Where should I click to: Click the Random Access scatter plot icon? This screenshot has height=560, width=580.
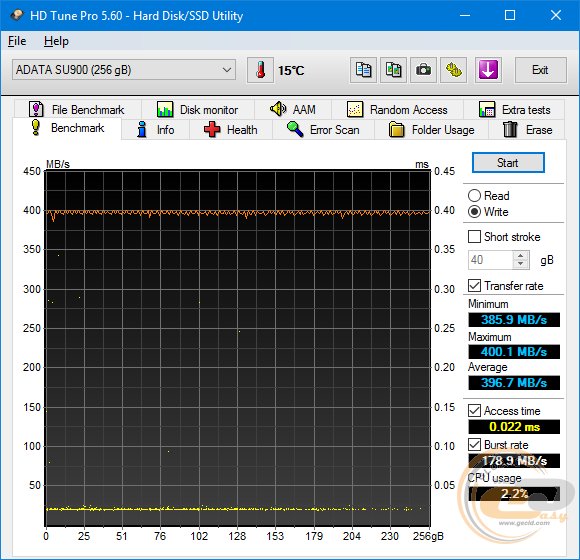point(355,109)
